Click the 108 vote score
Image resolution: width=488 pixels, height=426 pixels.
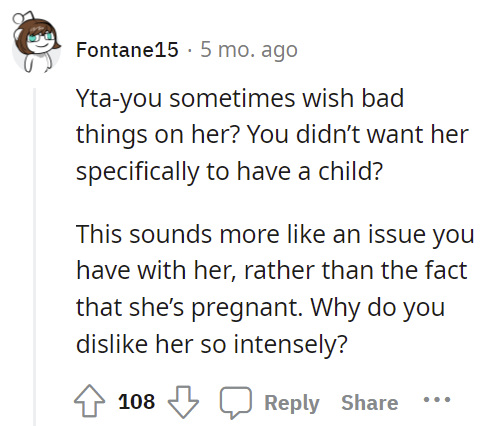coord(136,401)
